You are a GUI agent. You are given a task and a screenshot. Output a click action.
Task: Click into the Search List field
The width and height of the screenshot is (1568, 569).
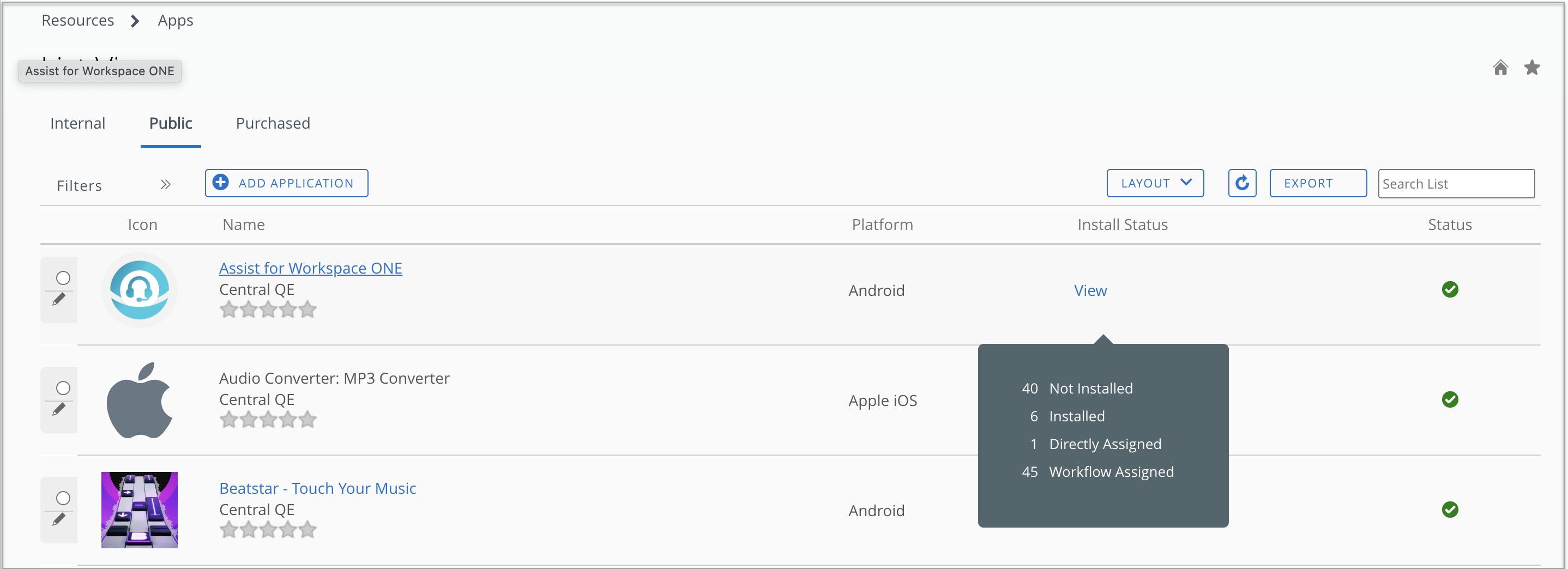tap(1456, 184)
